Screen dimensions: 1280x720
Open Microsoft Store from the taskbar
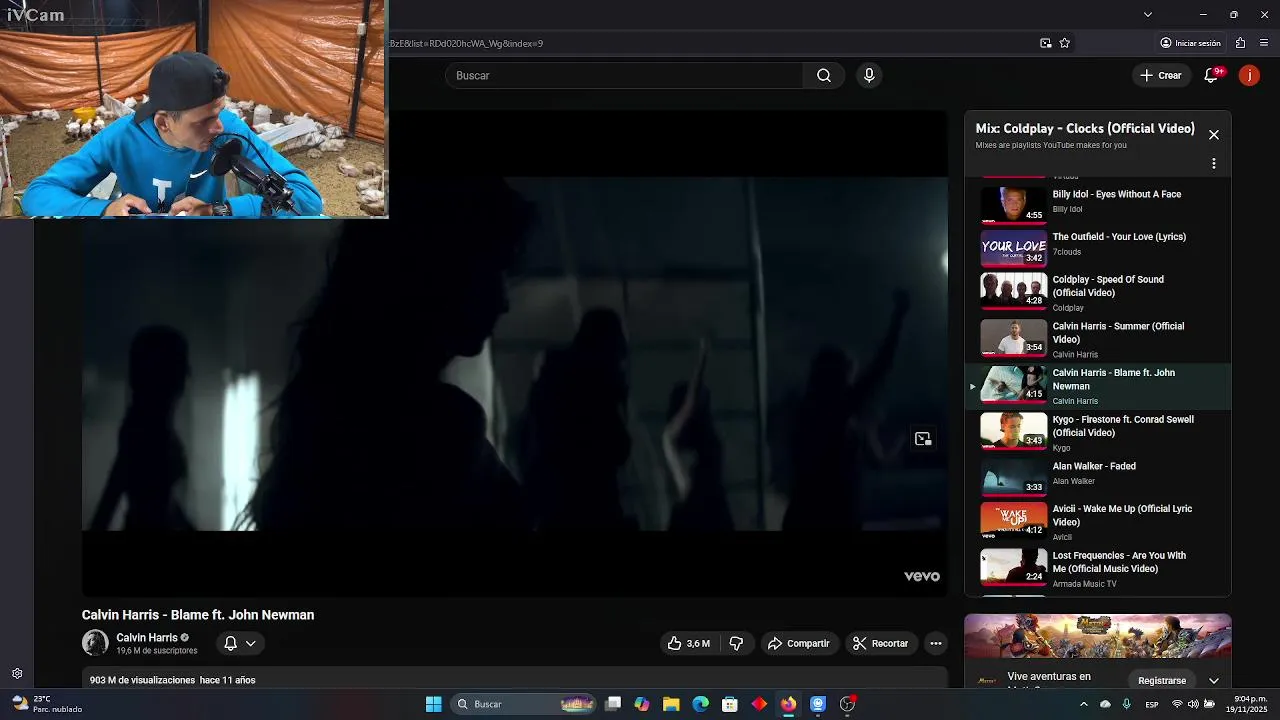(x=730, y=704)
